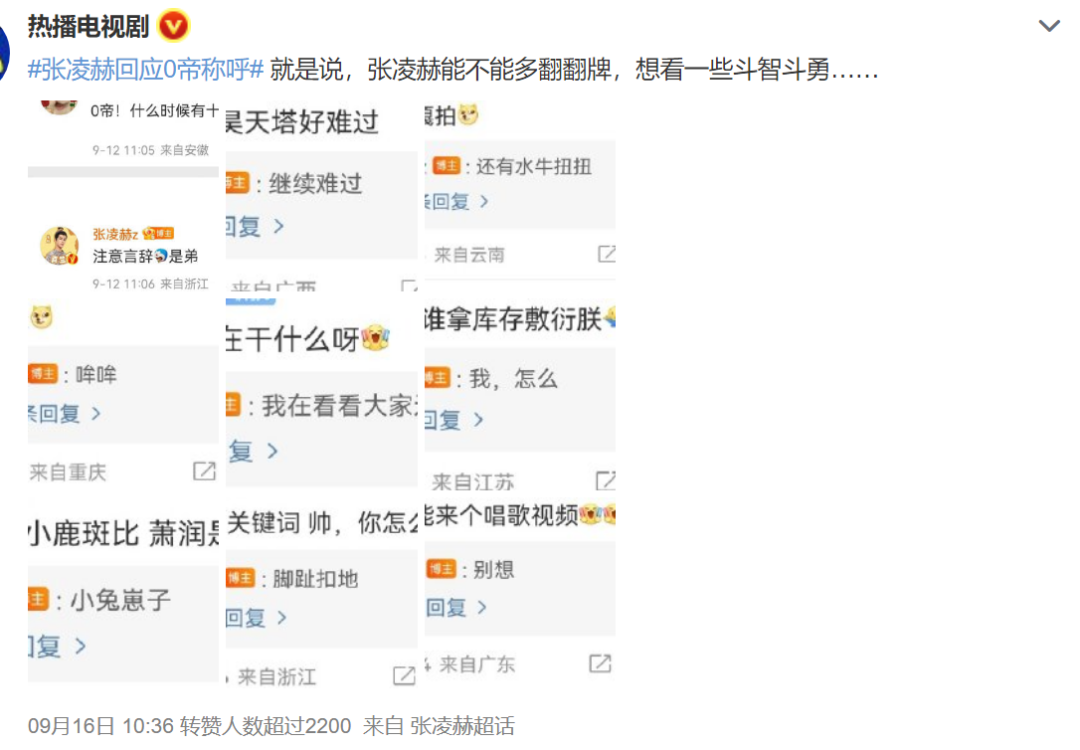
Task: Expand replies under 小兔崽子 comment
Action: coord(57,646)
